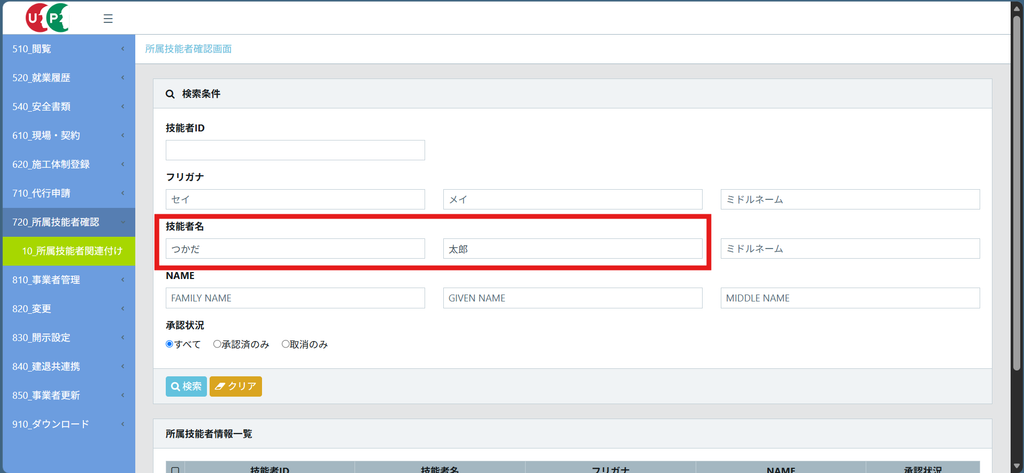This screenshot has width=1024, height=473.
Task: Open the 840_建退共連携 sidebar menu
Action: pos(69,366)
